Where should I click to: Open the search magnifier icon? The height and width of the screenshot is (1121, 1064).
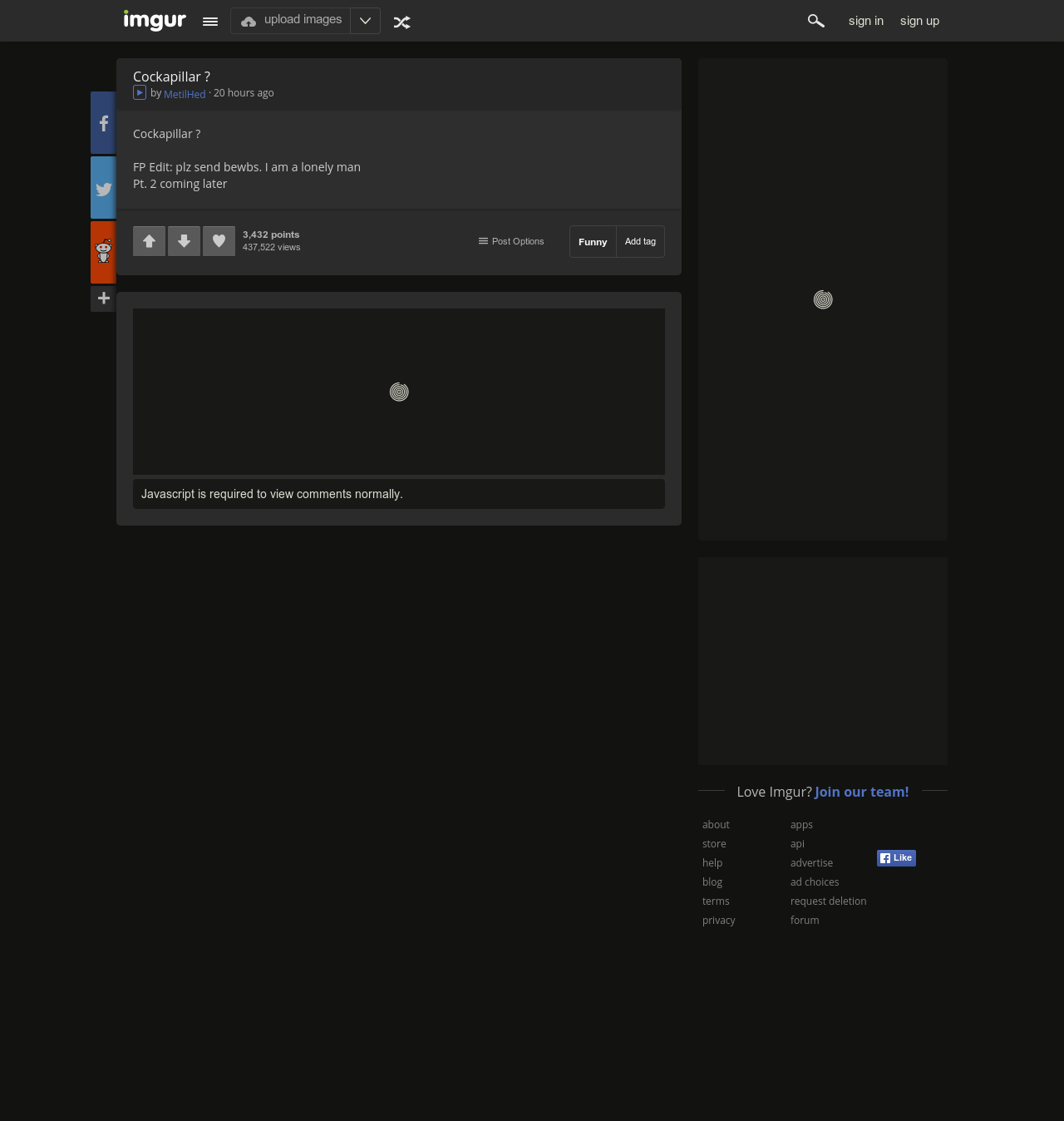[x=816, y=21]
